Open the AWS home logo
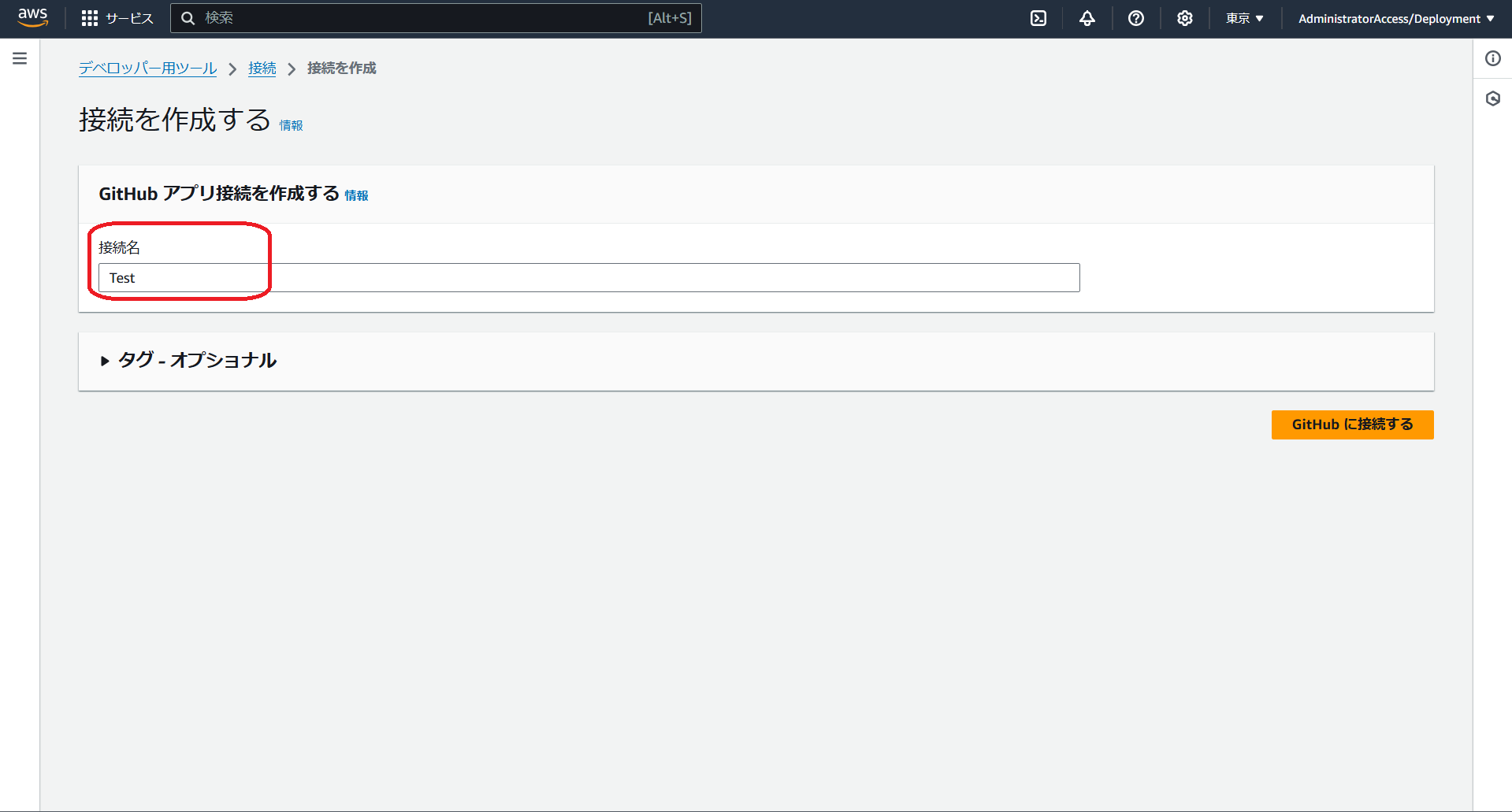Viewport: 1512px width, 812px height. point(33,17)
